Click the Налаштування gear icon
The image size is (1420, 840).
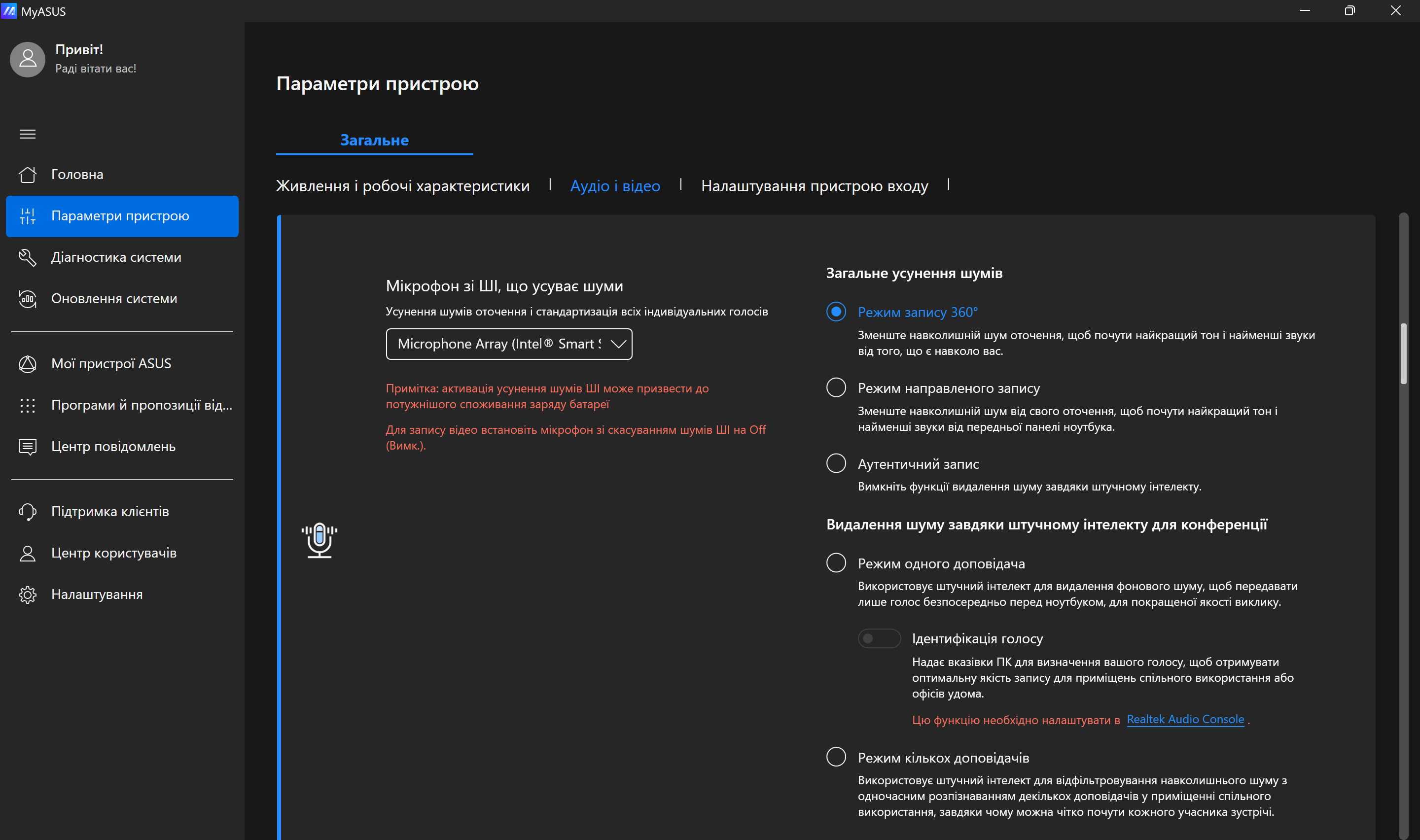(x=27, y=595)
